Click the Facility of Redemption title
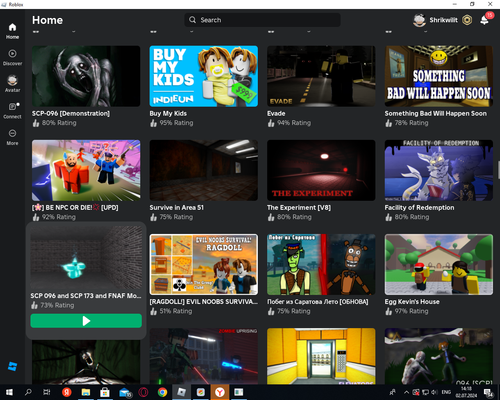The width and height of the screenshot is (500, 400). [x=419, y=207]
